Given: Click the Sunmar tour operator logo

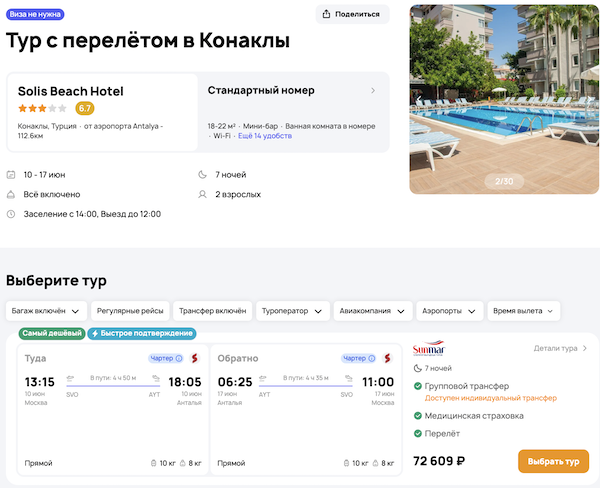Looking at the screenshot, I should click(x=429, y=349).
